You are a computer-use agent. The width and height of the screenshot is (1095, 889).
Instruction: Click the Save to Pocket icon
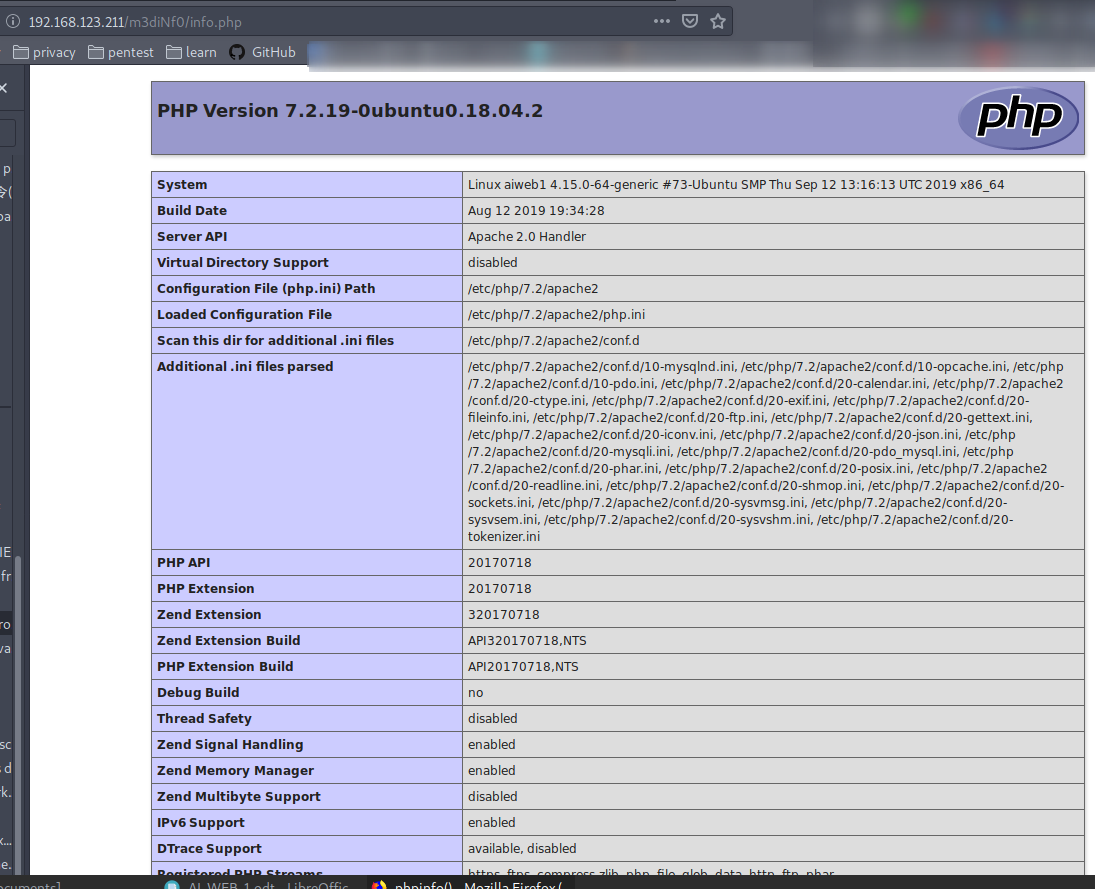(690, 21)
